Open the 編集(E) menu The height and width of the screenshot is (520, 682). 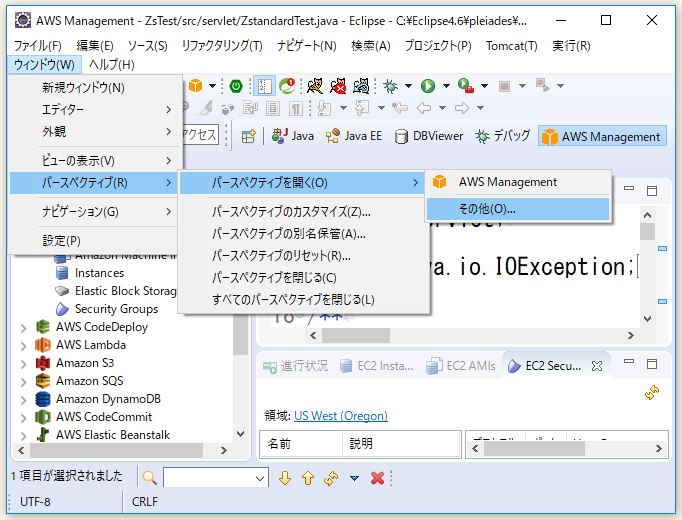[95, 46]
